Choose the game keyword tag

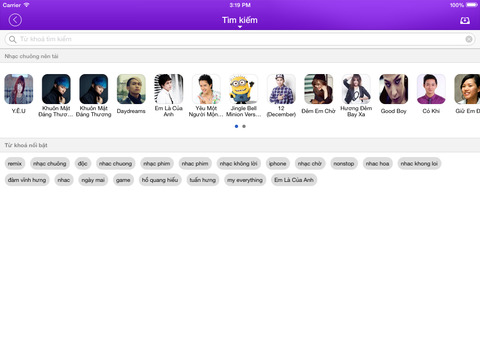[123, 180]
